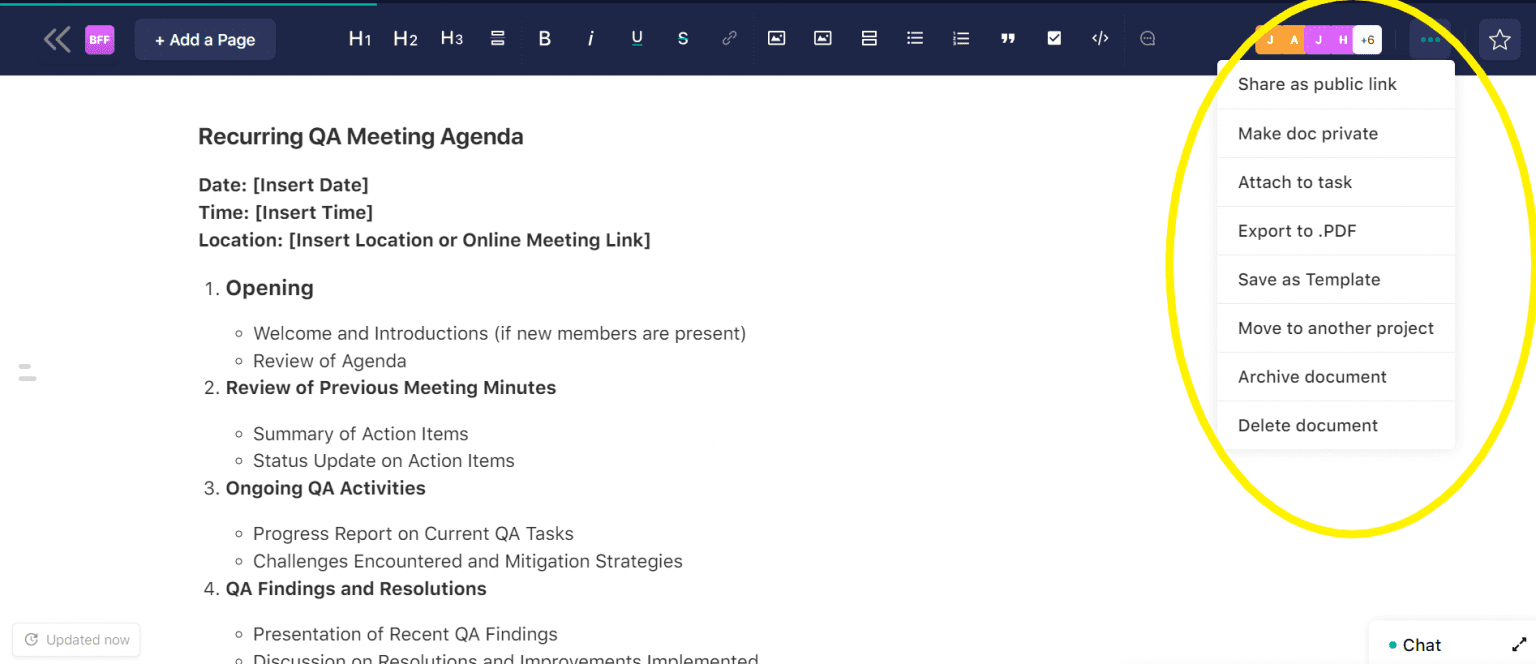
Task: Apply Heading 1 formatting
Action: click(x=359, y=38)
